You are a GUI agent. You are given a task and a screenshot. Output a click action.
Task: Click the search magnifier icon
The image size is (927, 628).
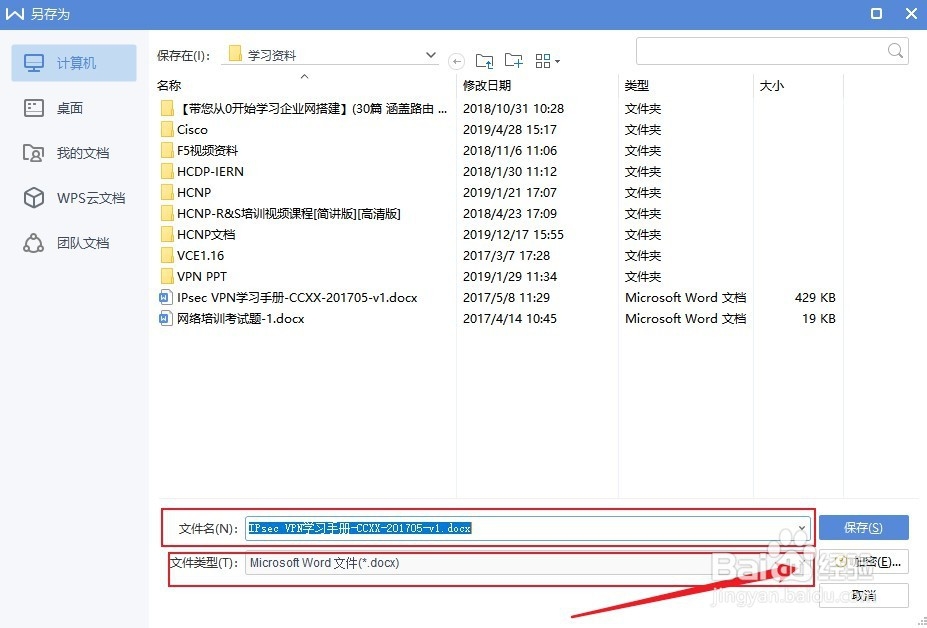pos(894,50)
